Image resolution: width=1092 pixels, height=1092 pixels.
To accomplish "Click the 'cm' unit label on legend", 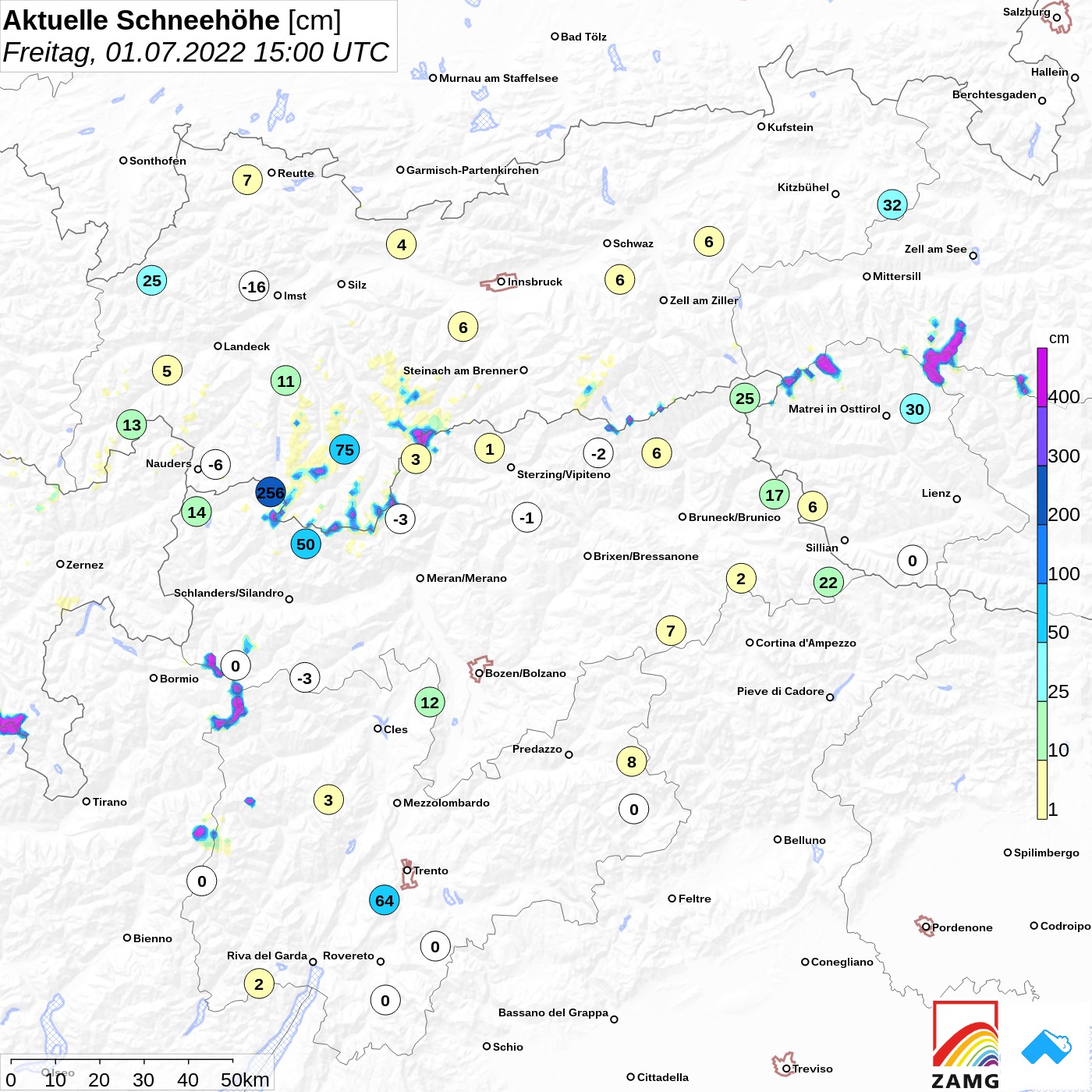I will (1059, 338).
